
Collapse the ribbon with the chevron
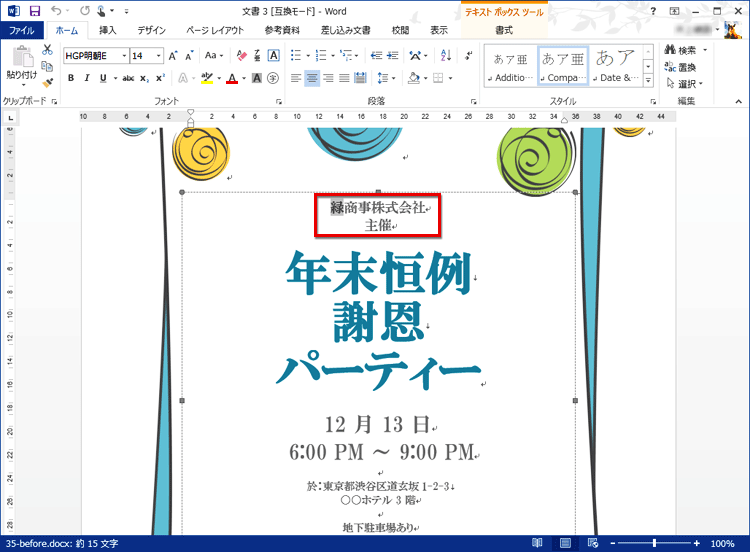739,101
